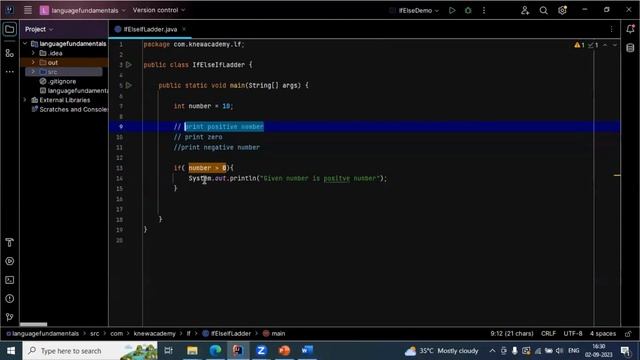Click src breadcrumb

tap(95, 333)
